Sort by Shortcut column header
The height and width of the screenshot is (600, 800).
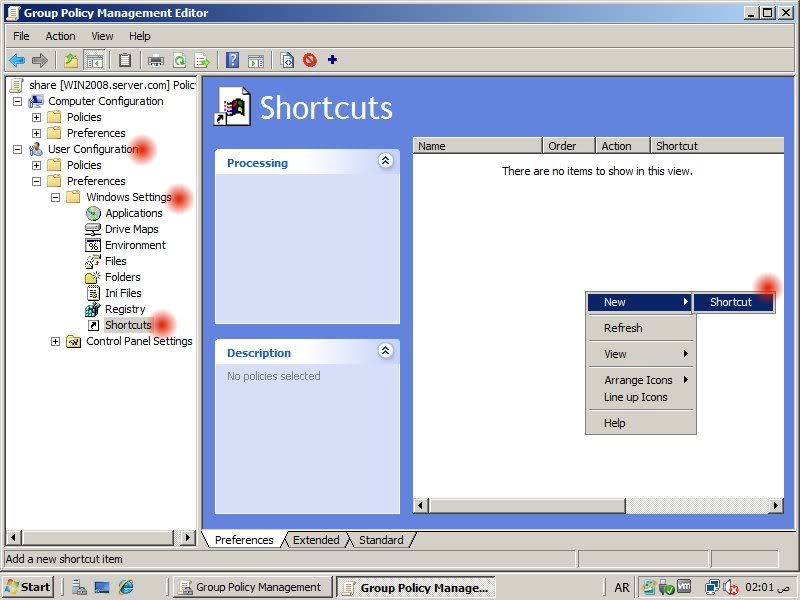(x=717, y=146)
